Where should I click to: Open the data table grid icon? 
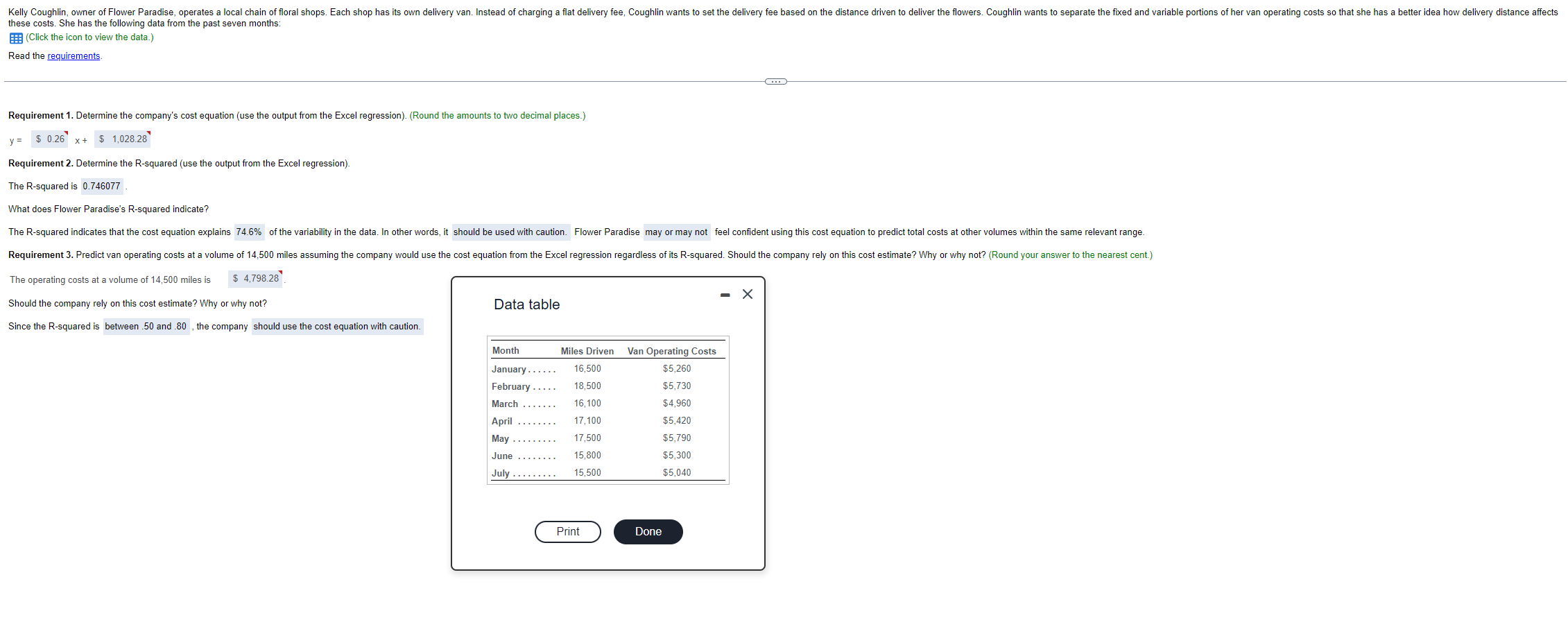(16, 38)
